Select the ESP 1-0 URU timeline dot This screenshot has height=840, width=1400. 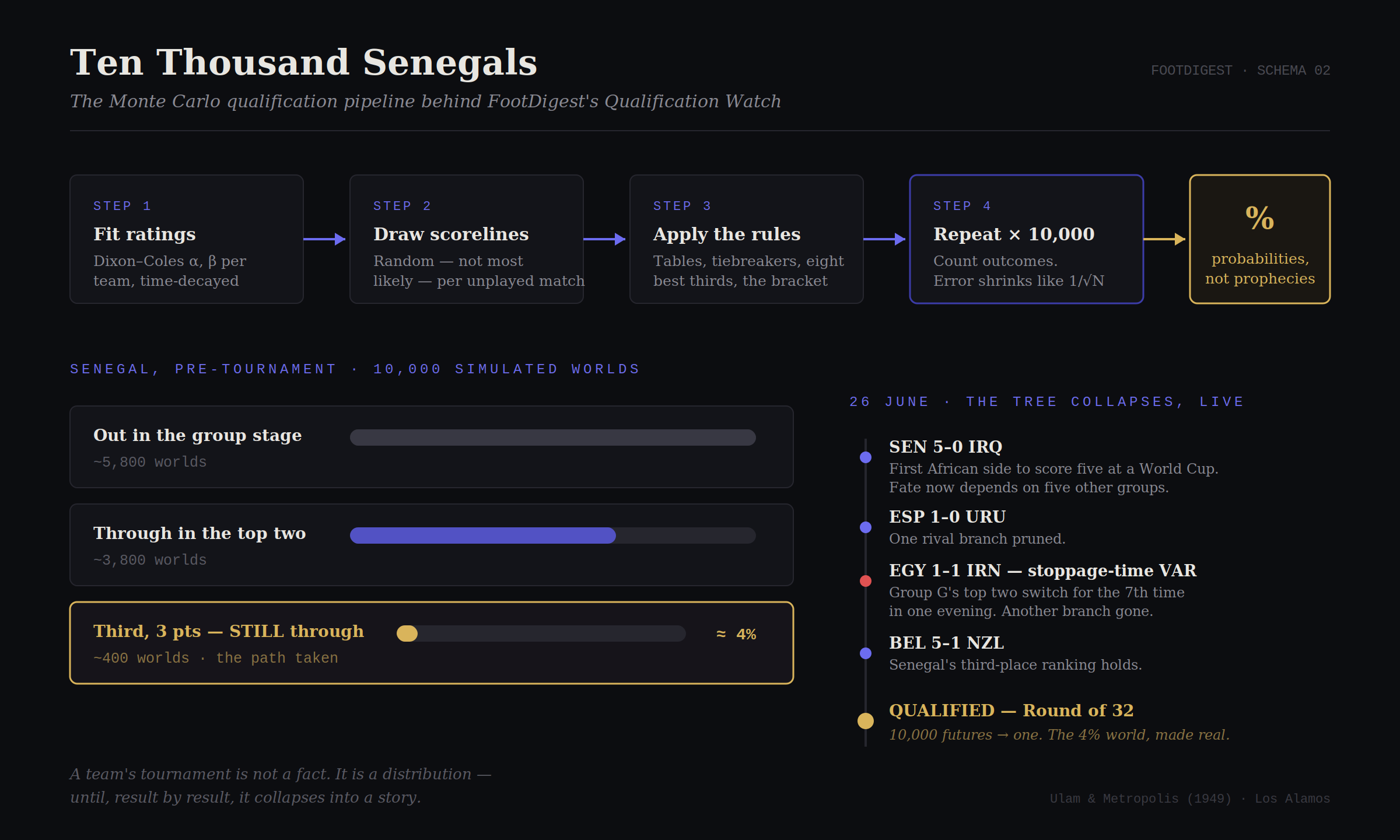tap(866, 527)
